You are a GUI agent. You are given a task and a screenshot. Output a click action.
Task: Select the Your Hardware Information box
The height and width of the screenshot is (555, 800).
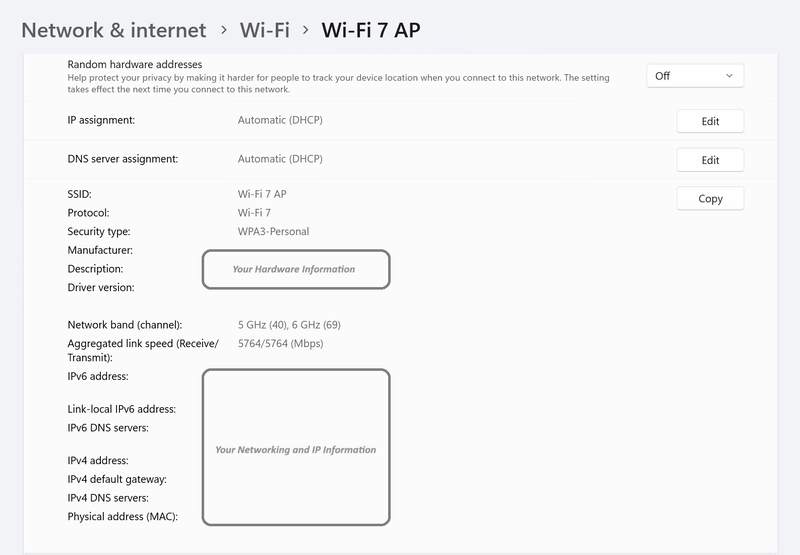tap(295, 269)
